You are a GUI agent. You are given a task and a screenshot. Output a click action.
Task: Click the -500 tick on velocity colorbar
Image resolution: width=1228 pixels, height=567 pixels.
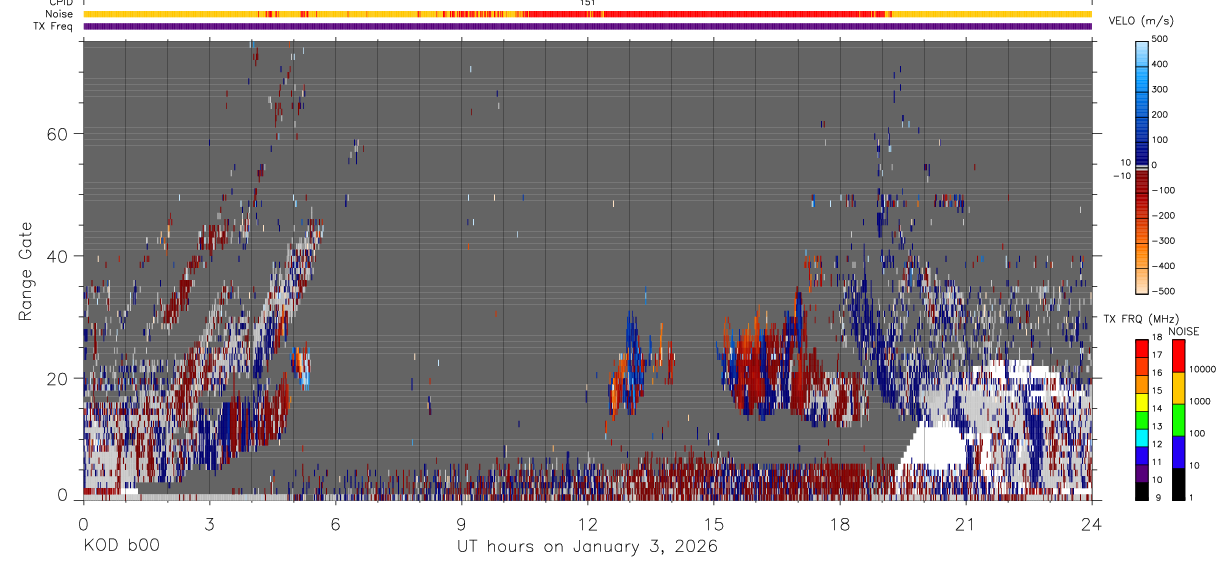tap(1164, 291)
